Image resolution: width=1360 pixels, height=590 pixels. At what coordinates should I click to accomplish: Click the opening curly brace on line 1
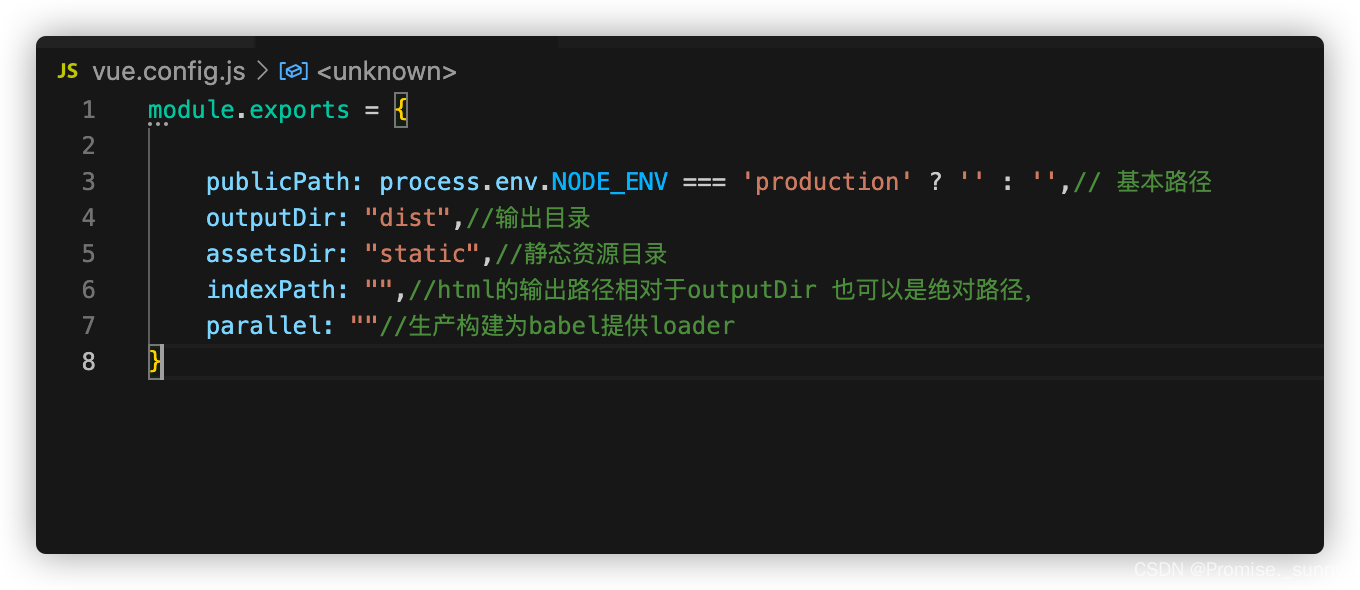[401, 110]
